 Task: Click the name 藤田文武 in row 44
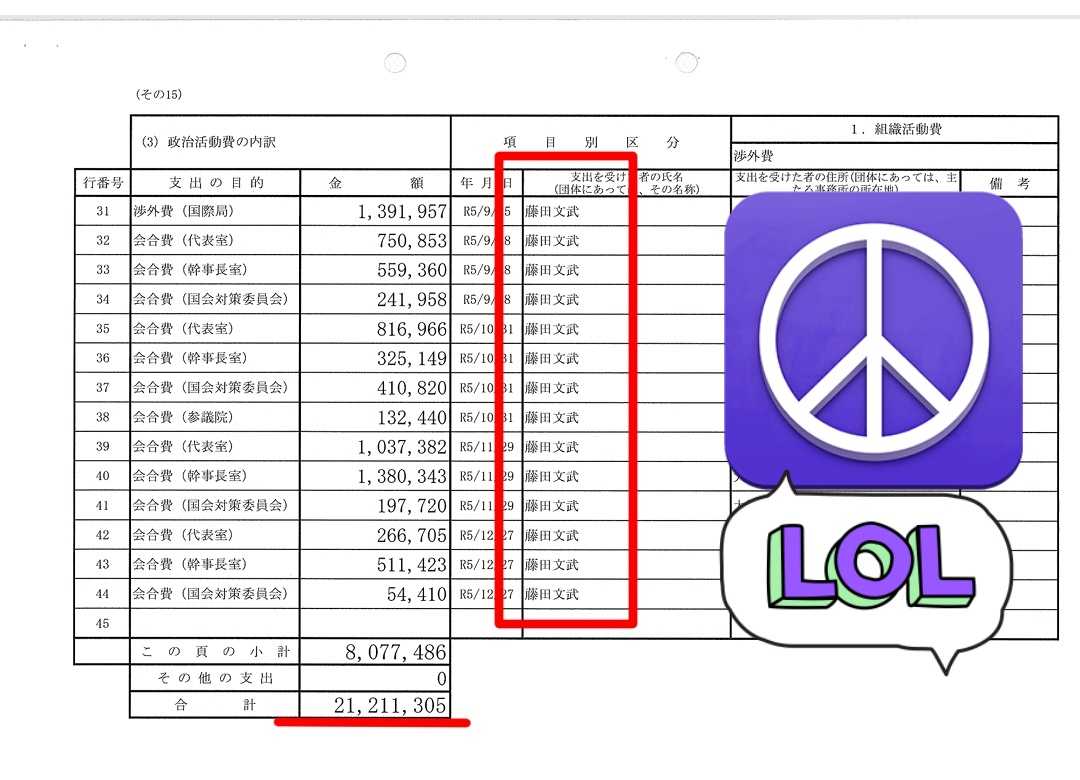click(x=552, y=594)
